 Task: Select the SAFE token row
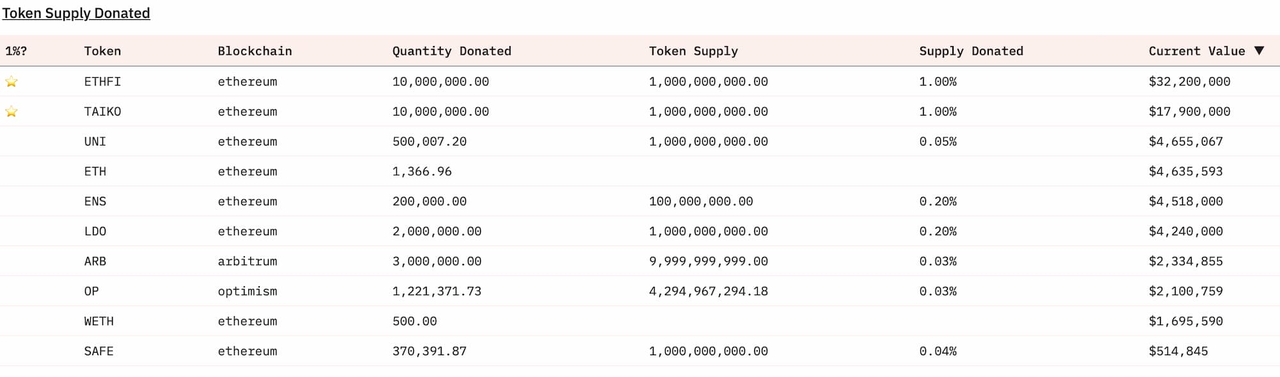(x=640, y=352)
